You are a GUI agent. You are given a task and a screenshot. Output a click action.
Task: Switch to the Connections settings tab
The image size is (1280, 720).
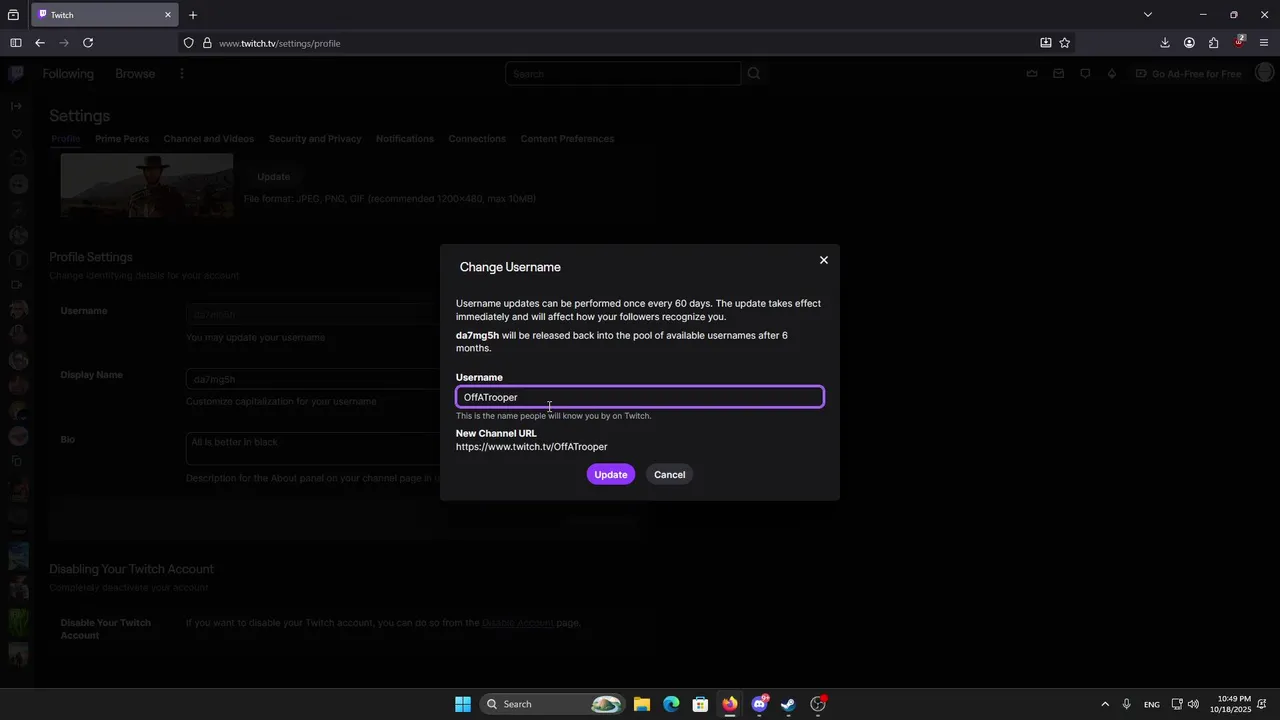[x=477, y=139]
